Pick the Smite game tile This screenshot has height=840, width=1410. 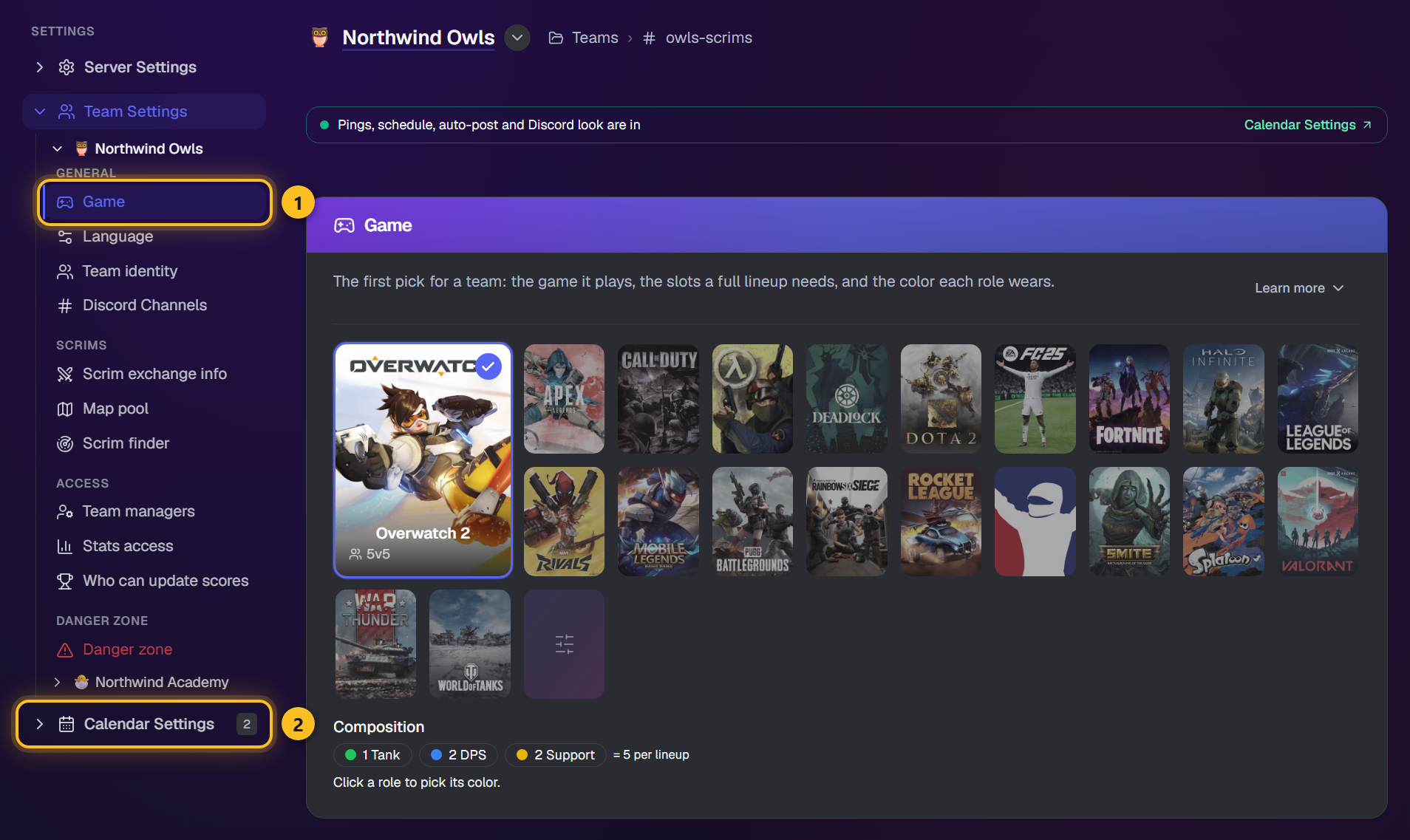(1129, 522)
